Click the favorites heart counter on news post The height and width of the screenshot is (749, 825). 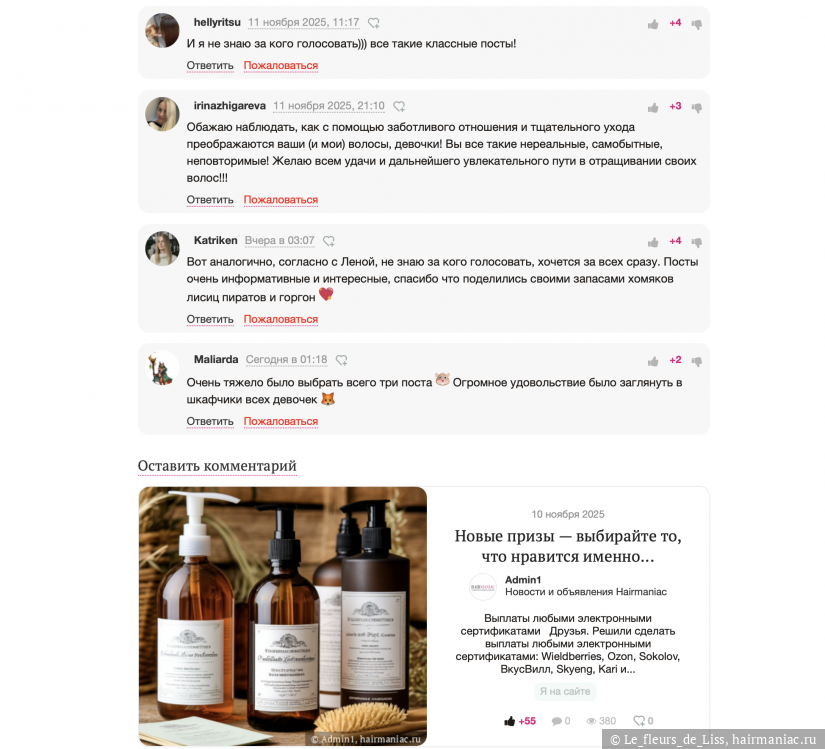643,721
